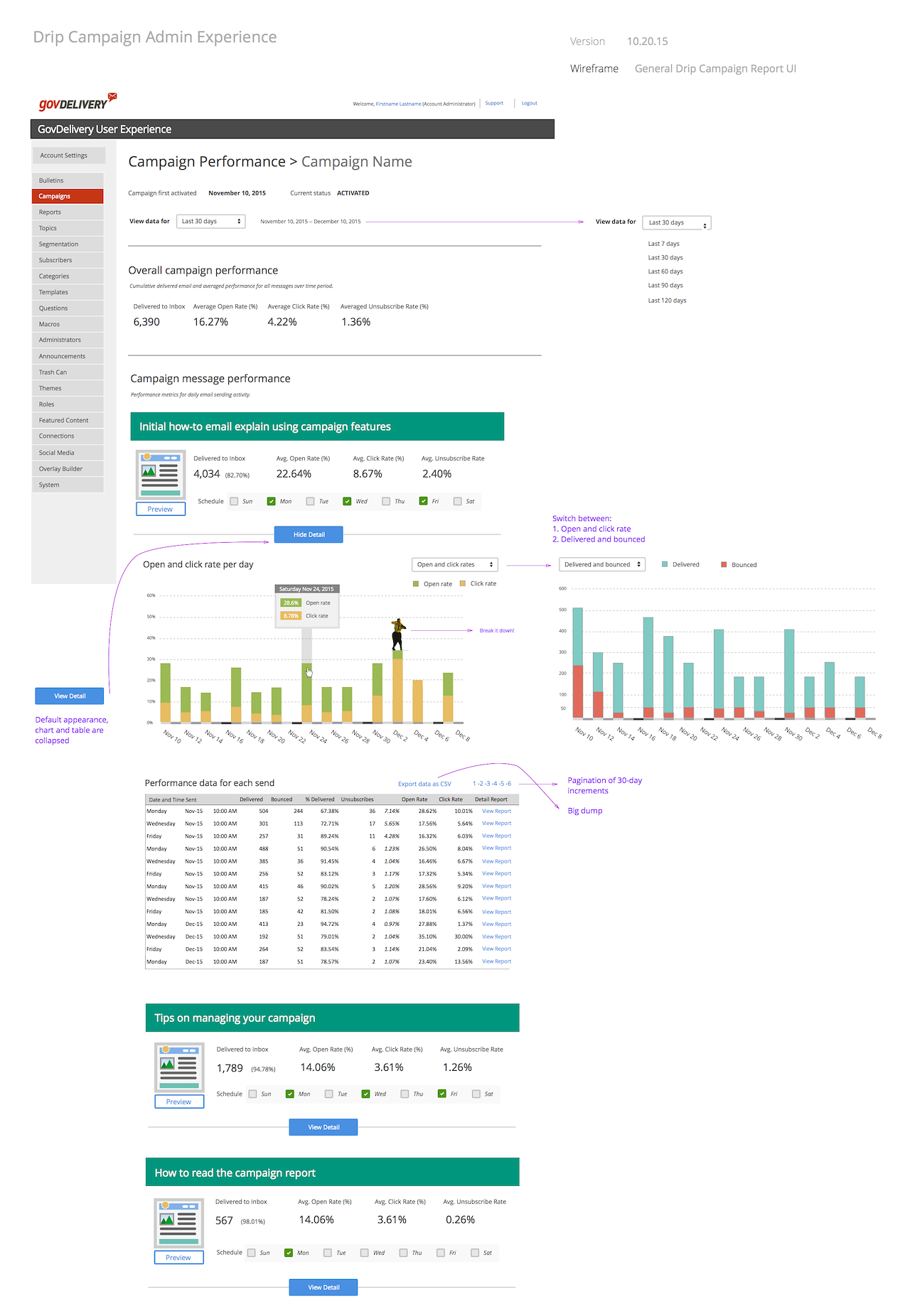Click the email thumbnail icon under How to read

pos(178,1222)
